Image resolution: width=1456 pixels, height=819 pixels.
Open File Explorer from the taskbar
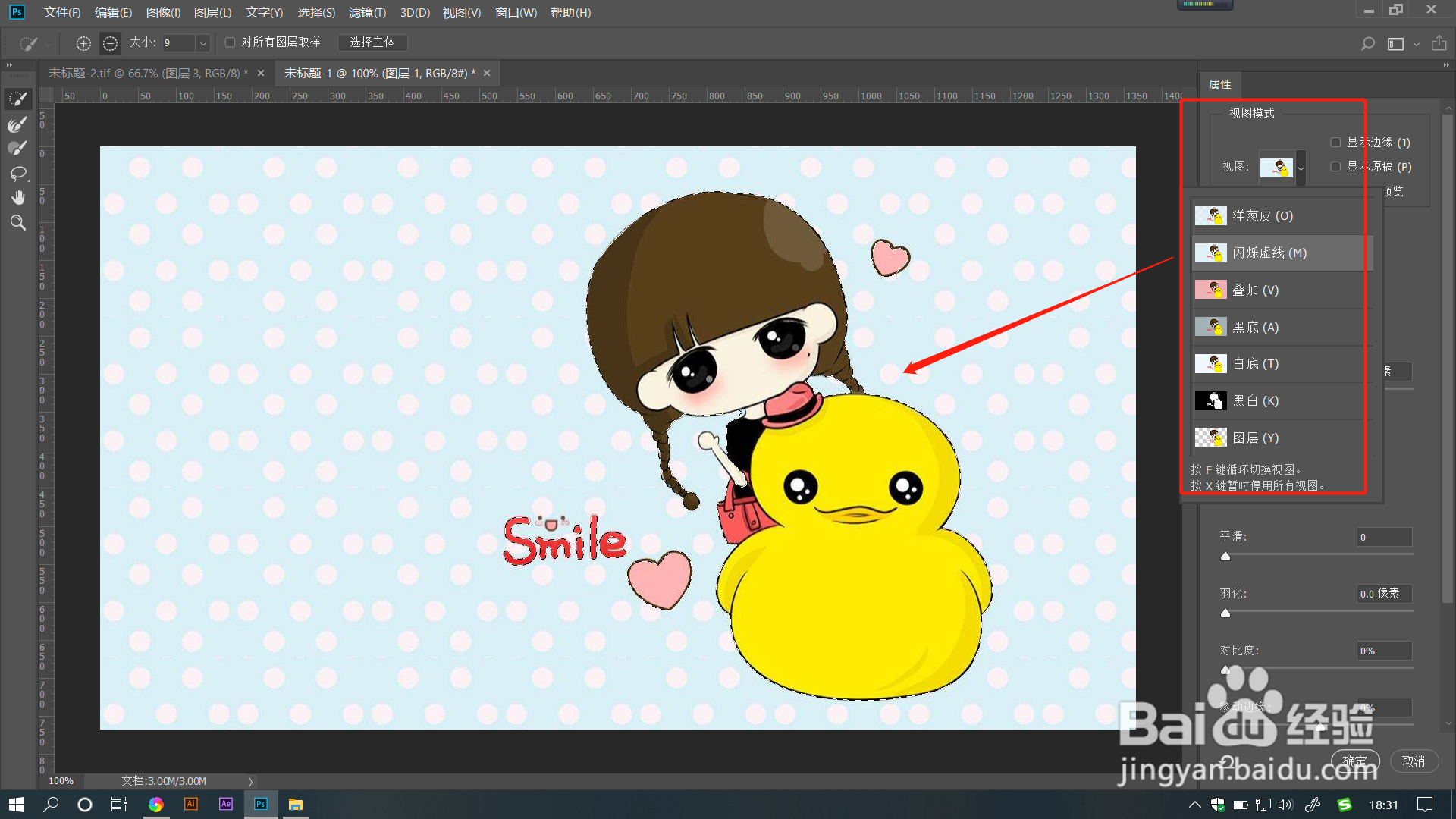296,805
